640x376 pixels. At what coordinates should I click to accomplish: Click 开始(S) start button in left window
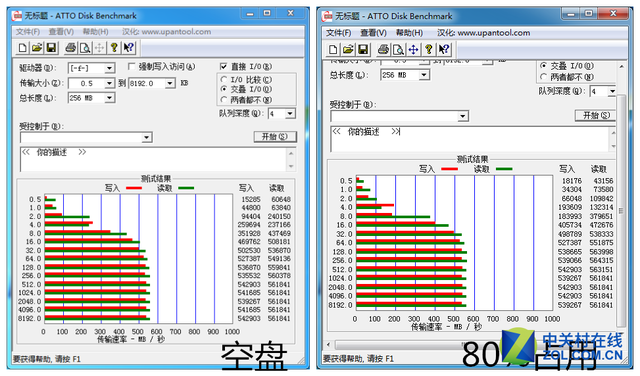(275, 136)
